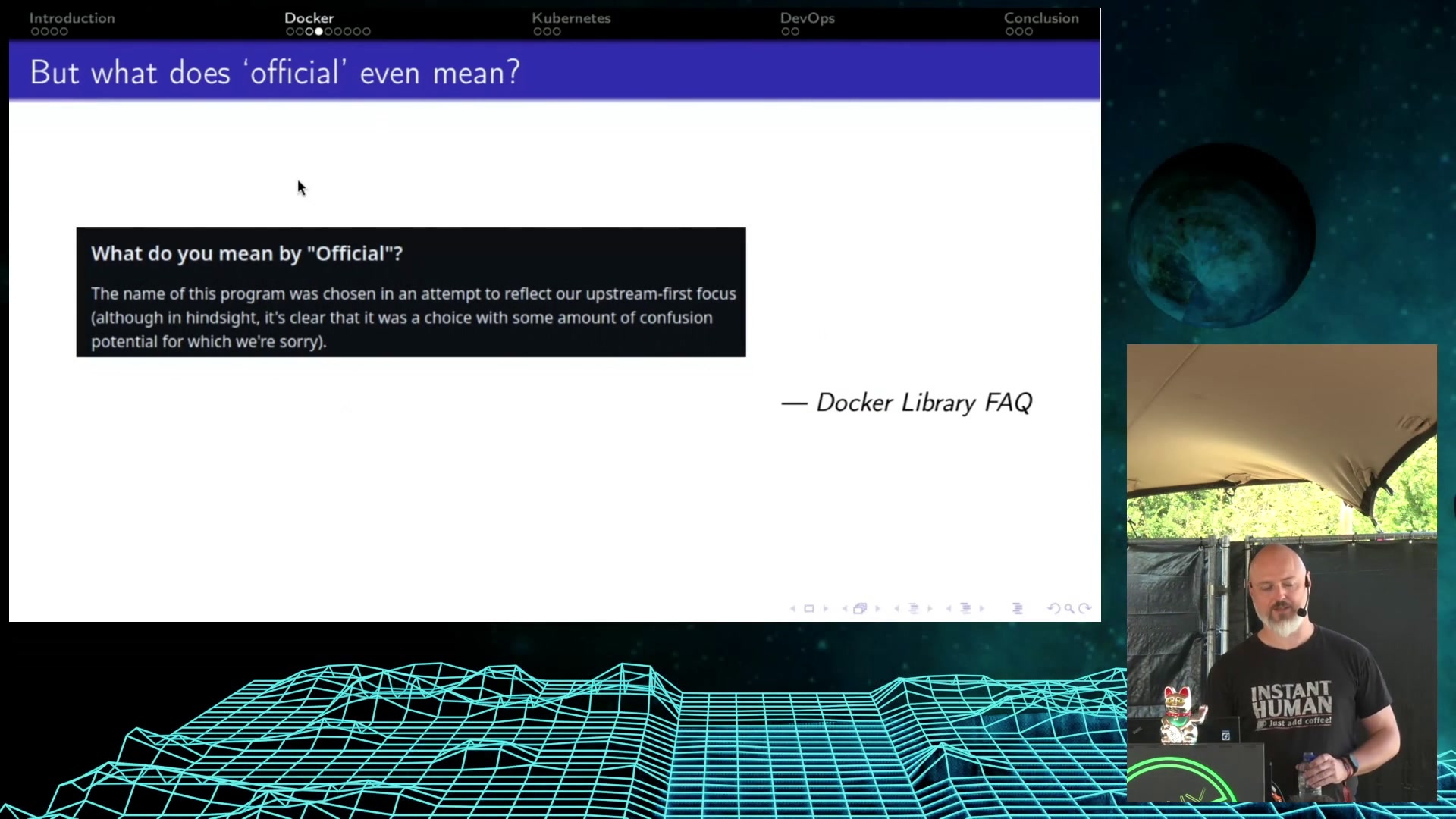Click the go-back curved arrow icon
This screenshot has width=1456, height=819.
pyautogui.click(x=1054, y=608)
